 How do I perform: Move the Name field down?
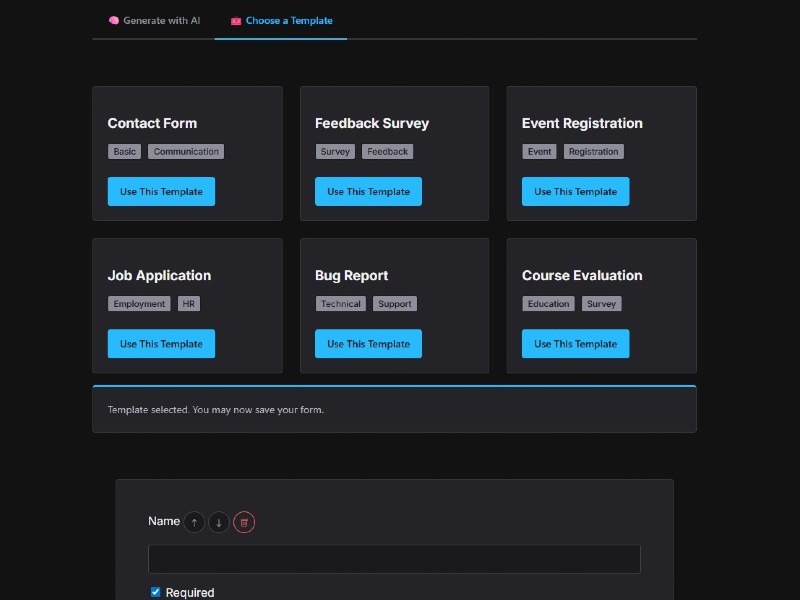click(x=219, y=521)
